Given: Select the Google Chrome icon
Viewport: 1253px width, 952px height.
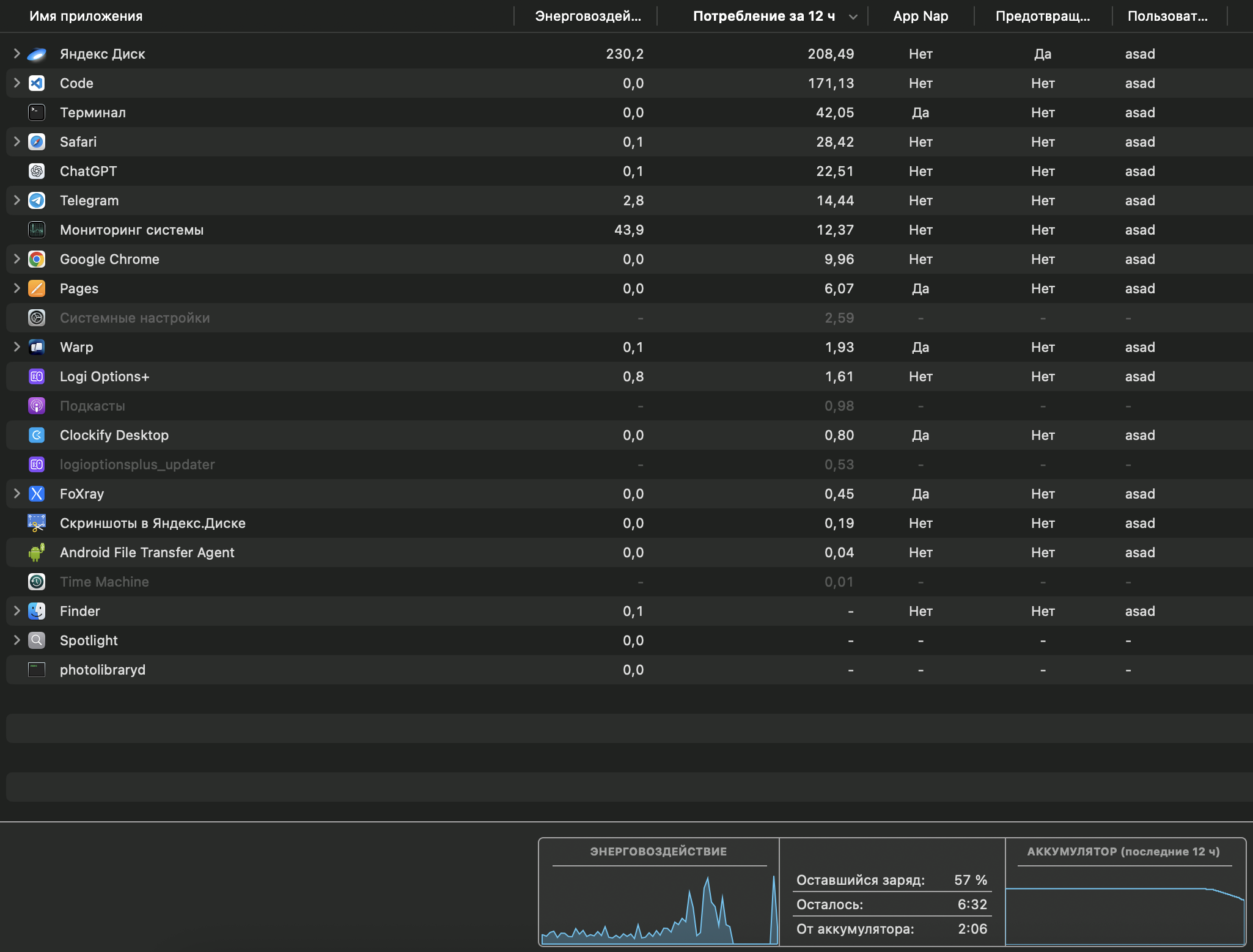Looking at the screenshot, I should (x=37, y=259).
